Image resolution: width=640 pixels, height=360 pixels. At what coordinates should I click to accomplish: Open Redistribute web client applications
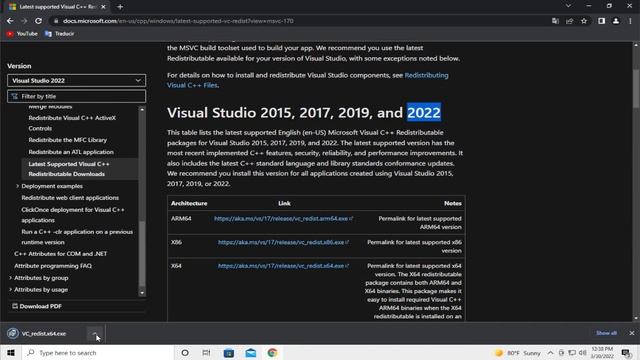pos(70,198)
